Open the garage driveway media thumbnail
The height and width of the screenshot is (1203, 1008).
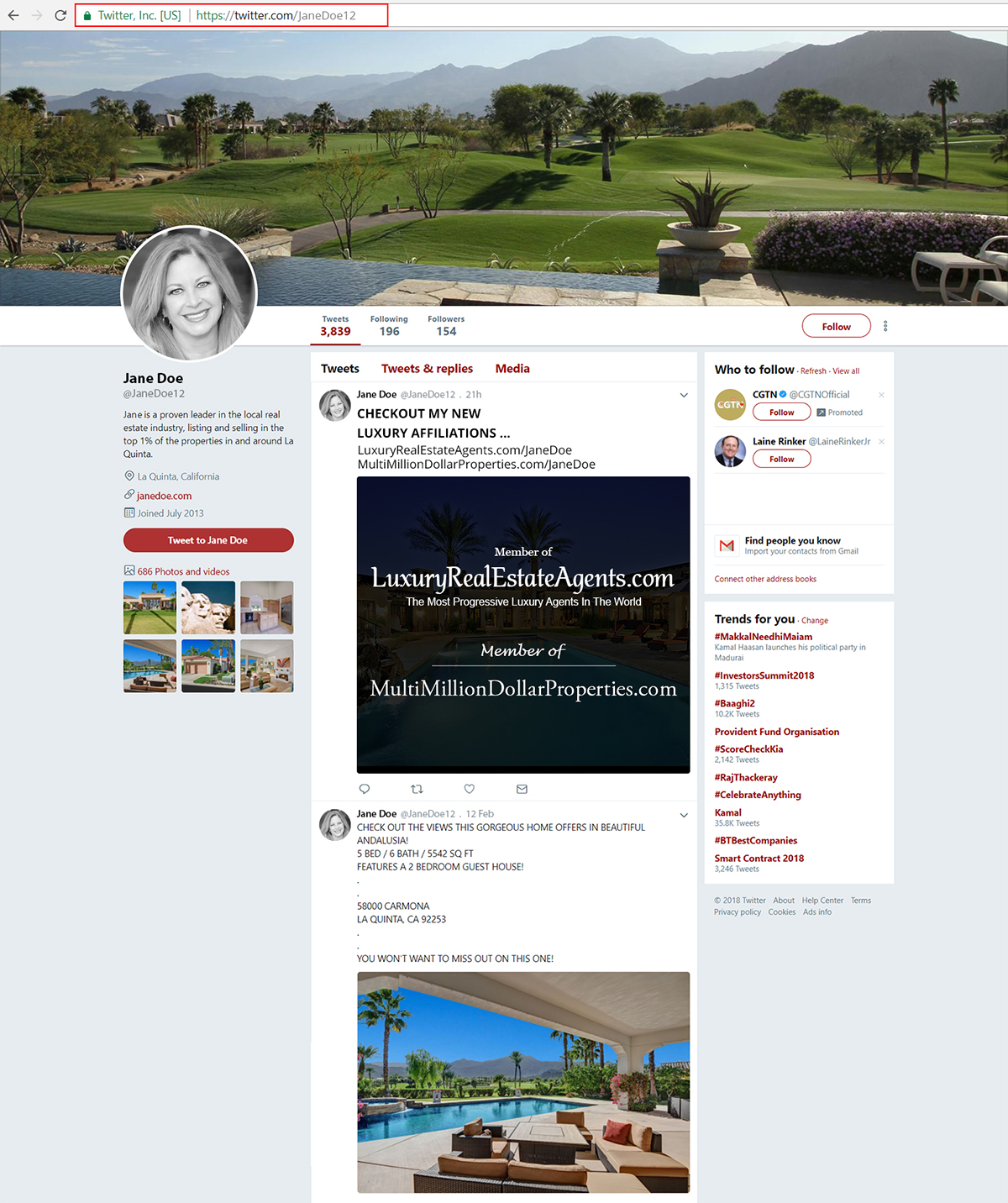coord(208,666)
